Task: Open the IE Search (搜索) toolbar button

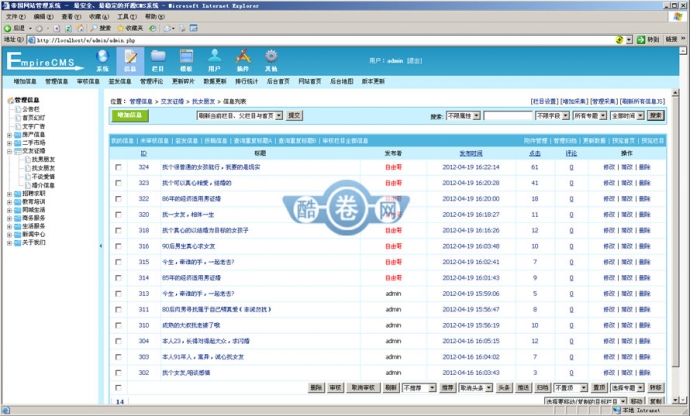Action: [101, 28]
